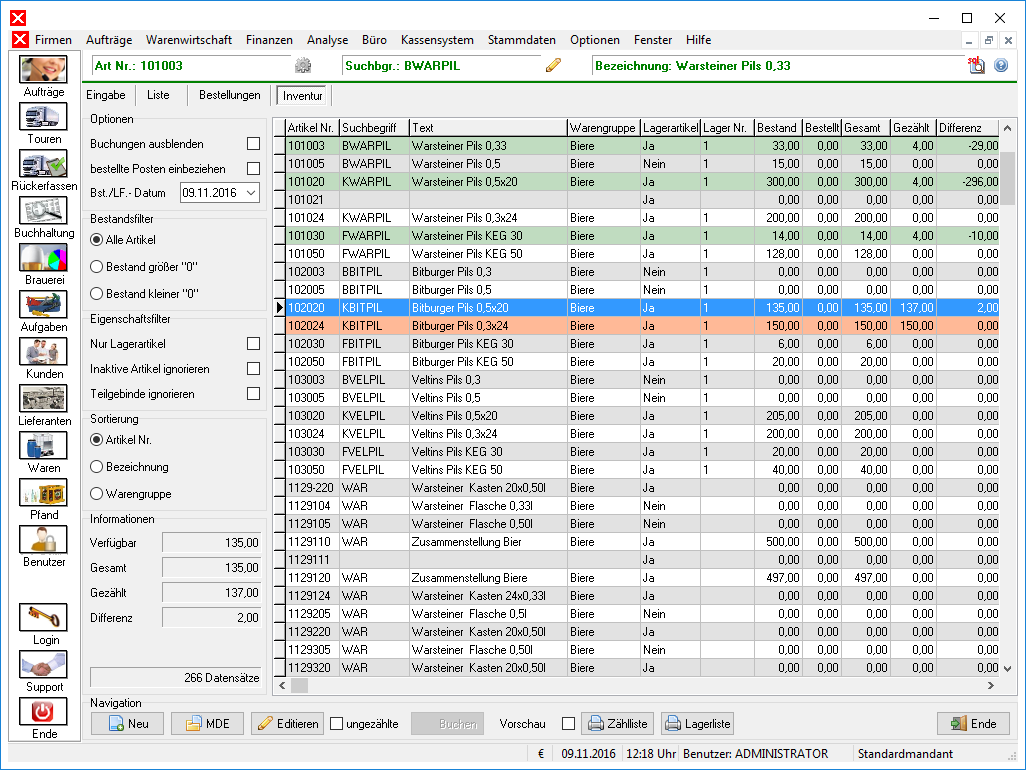Sort by Warengruppe radio button
Viewport: 1026px width, 770px height.
pos(97,494)
